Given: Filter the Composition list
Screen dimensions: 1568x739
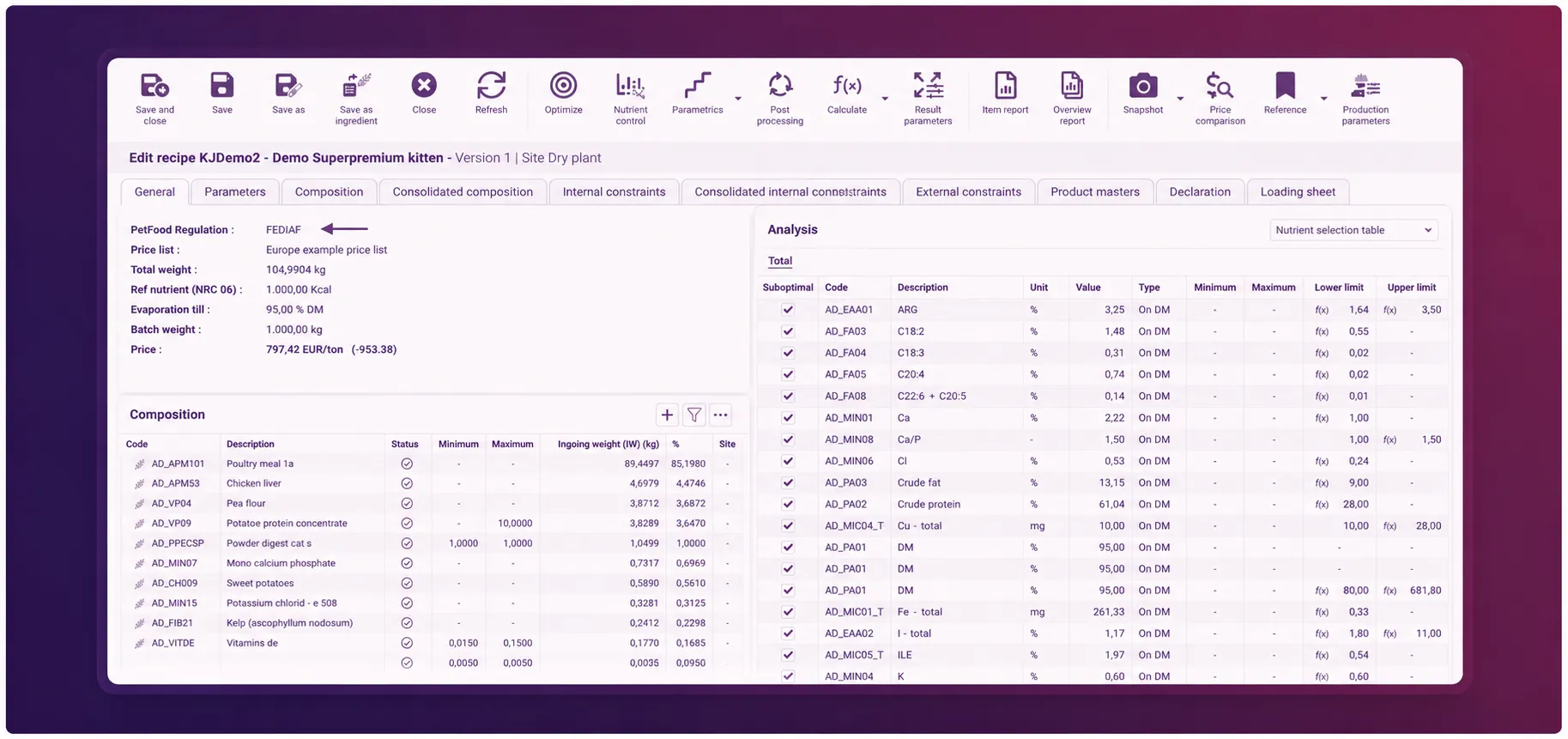Looking at the screenshot, I should [x=693, y=415].
